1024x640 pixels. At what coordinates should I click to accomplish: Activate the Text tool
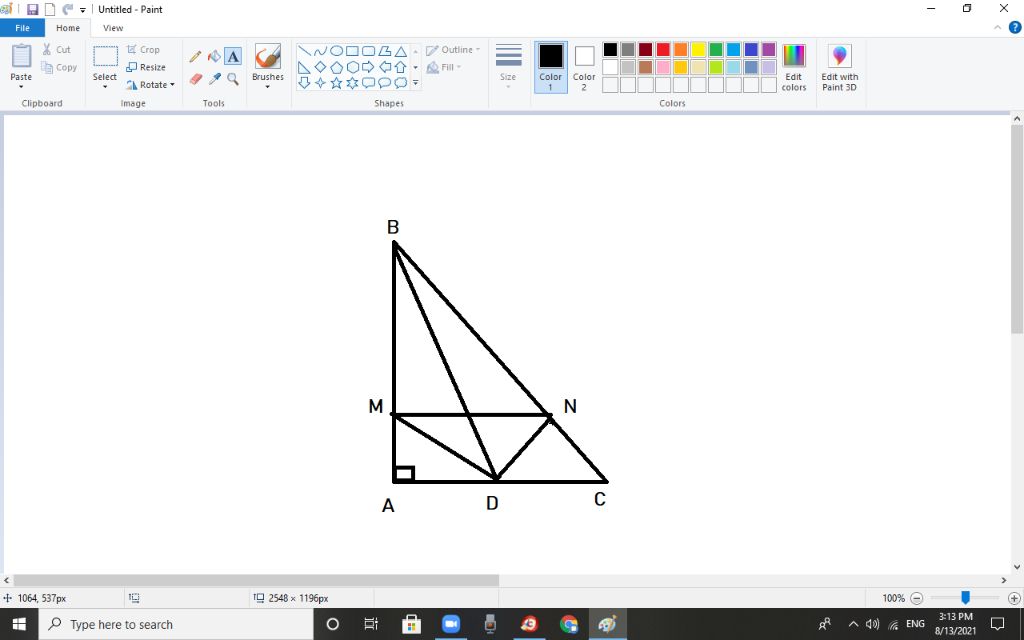pyautogui.click(x=232, y=57)
